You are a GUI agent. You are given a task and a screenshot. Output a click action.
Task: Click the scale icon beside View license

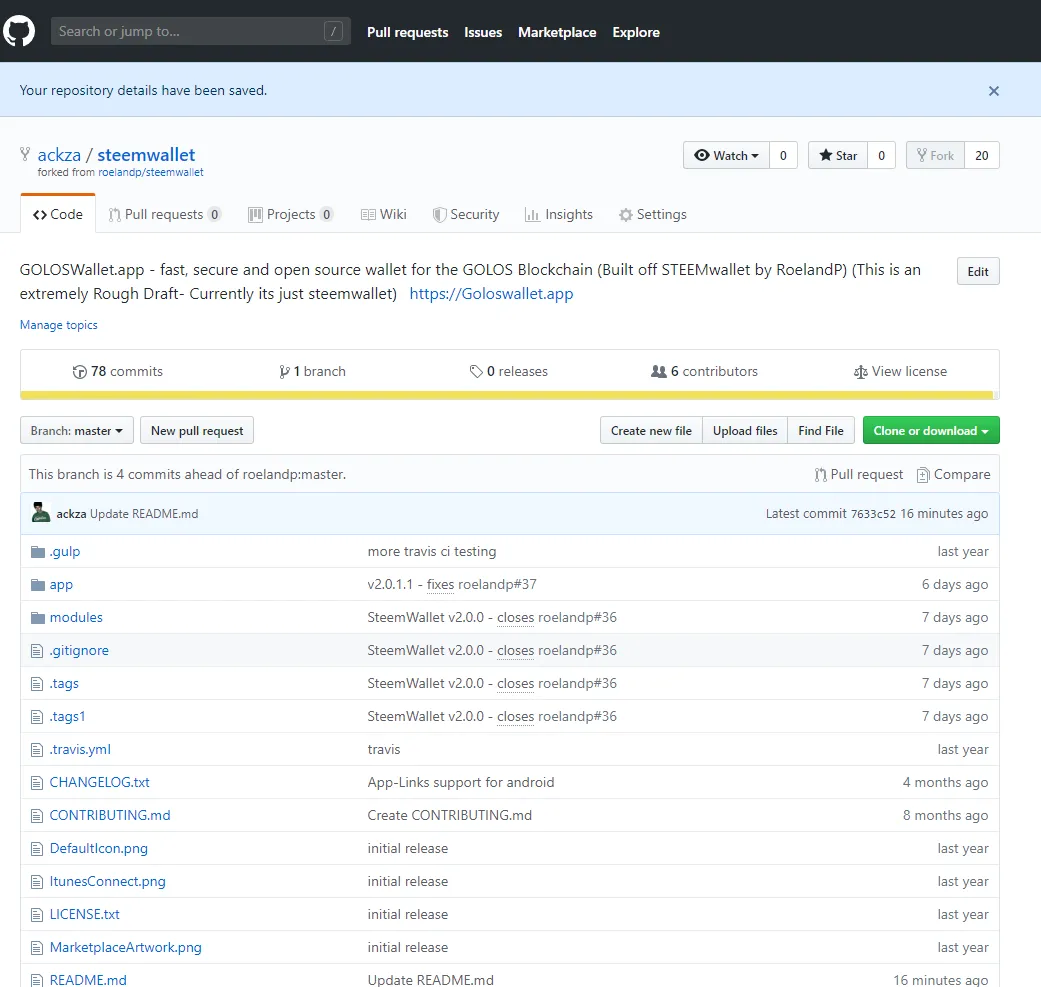tap(860, 372)
